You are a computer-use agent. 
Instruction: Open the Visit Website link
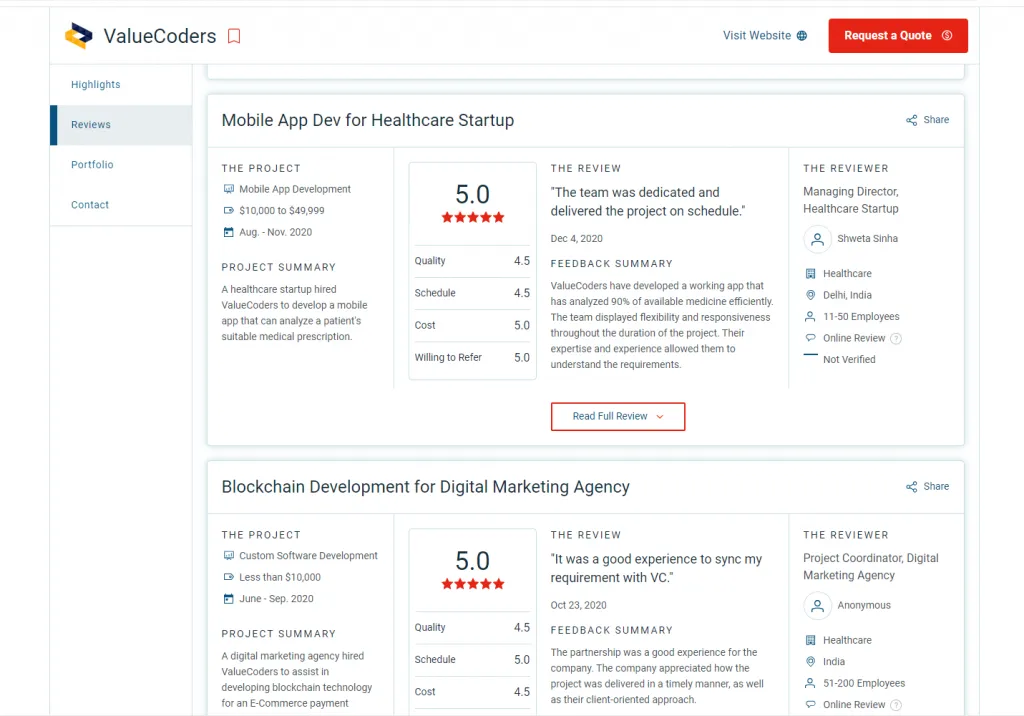pos(765,35)
